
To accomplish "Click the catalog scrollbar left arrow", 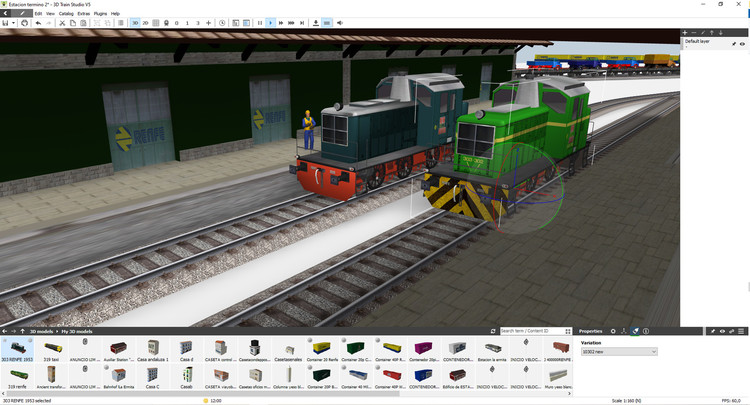I will [4, 393].
